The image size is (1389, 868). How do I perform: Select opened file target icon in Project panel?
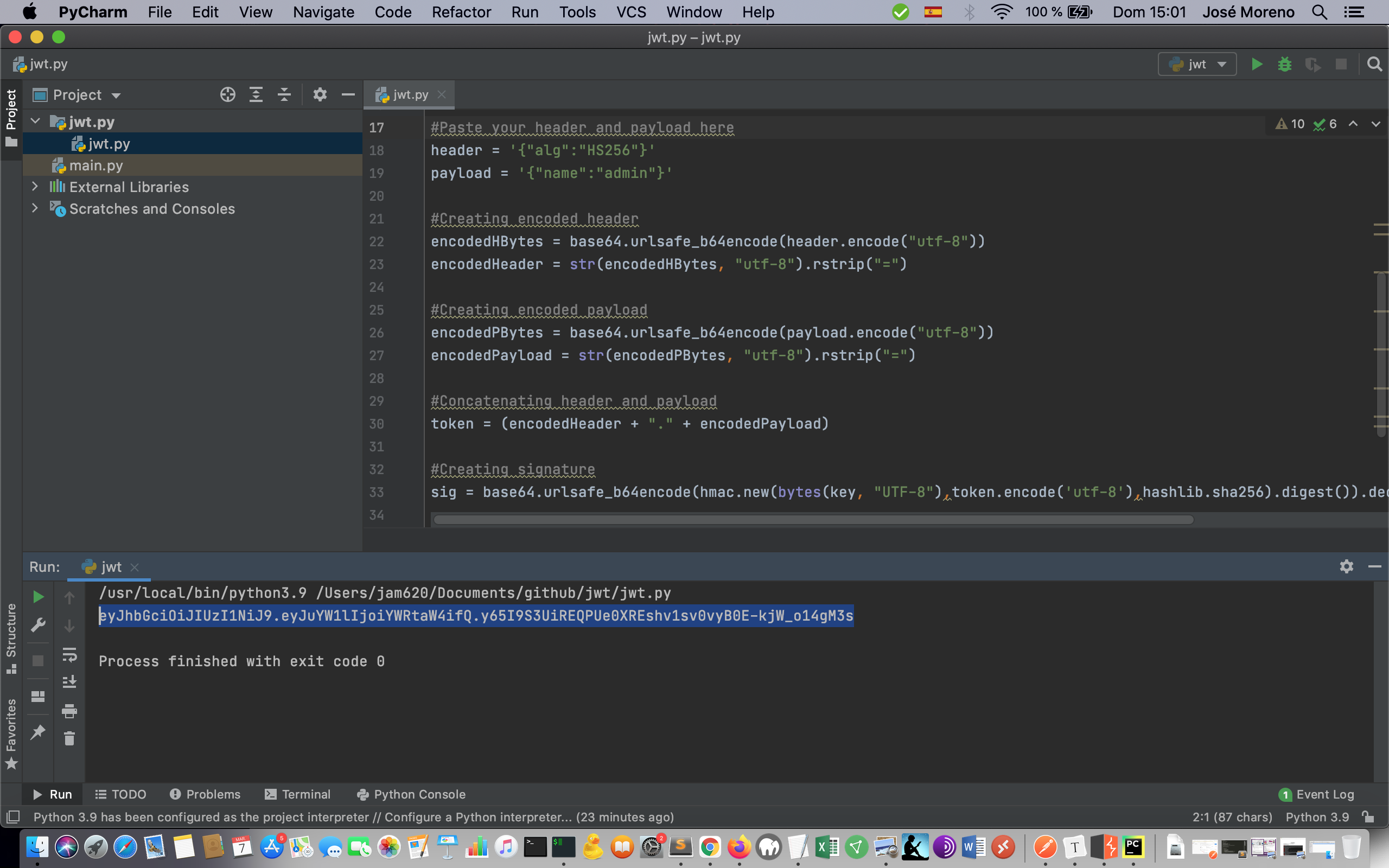coord(228,95)
